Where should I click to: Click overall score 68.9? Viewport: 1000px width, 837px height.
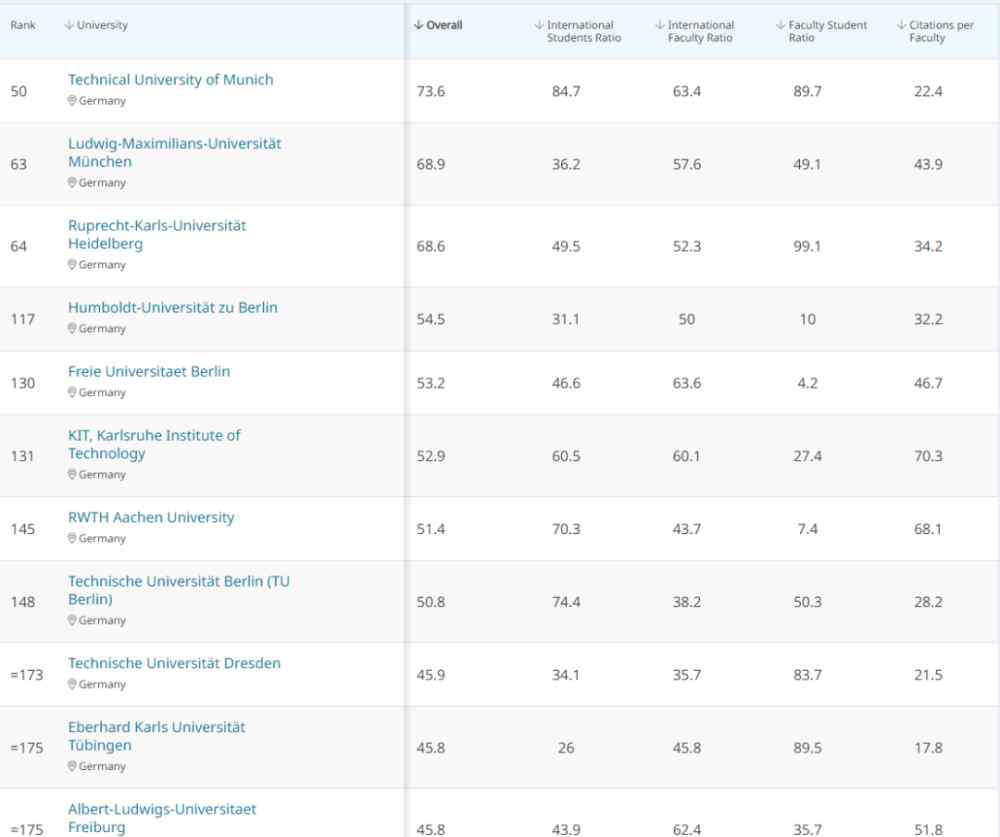point(430,165)
